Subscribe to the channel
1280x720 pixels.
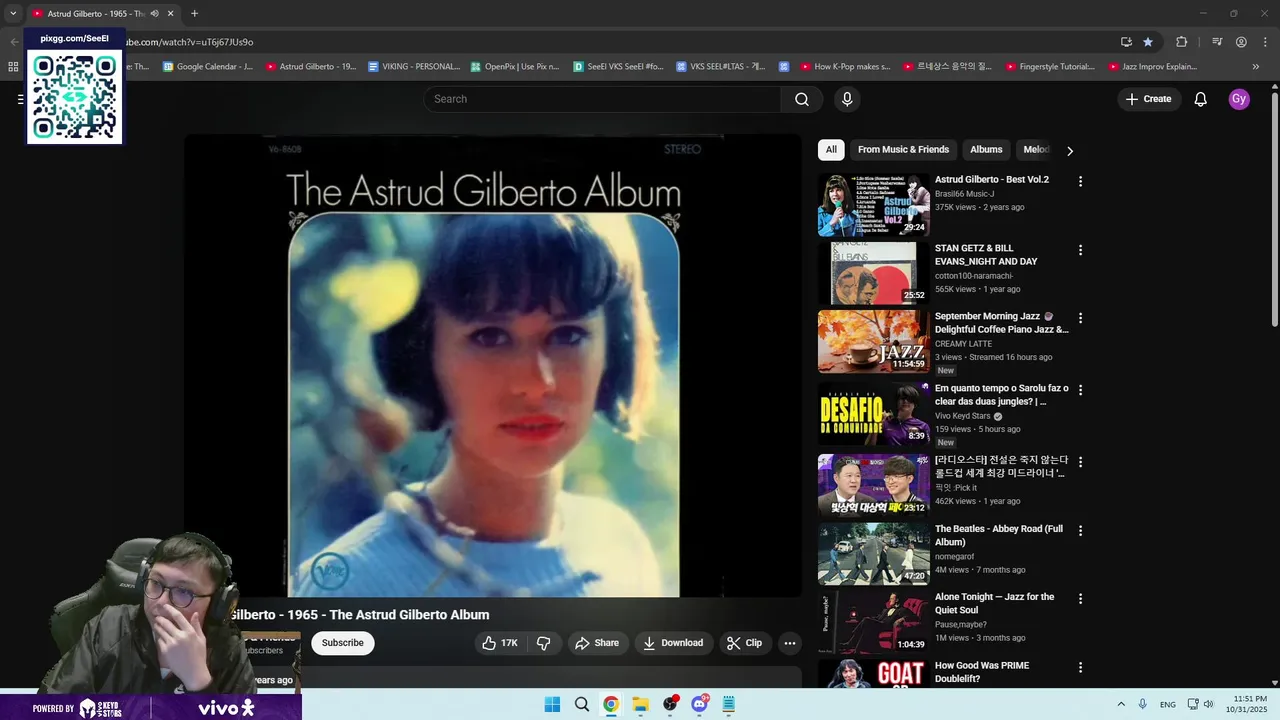point(342,643)
